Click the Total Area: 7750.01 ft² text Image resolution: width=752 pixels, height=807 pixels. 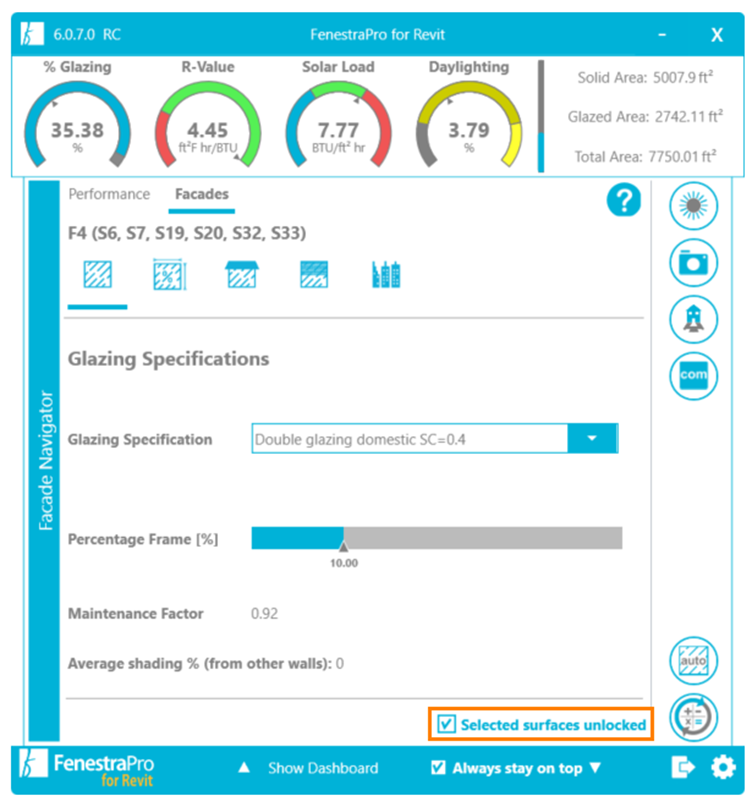(x=645, y=156)
